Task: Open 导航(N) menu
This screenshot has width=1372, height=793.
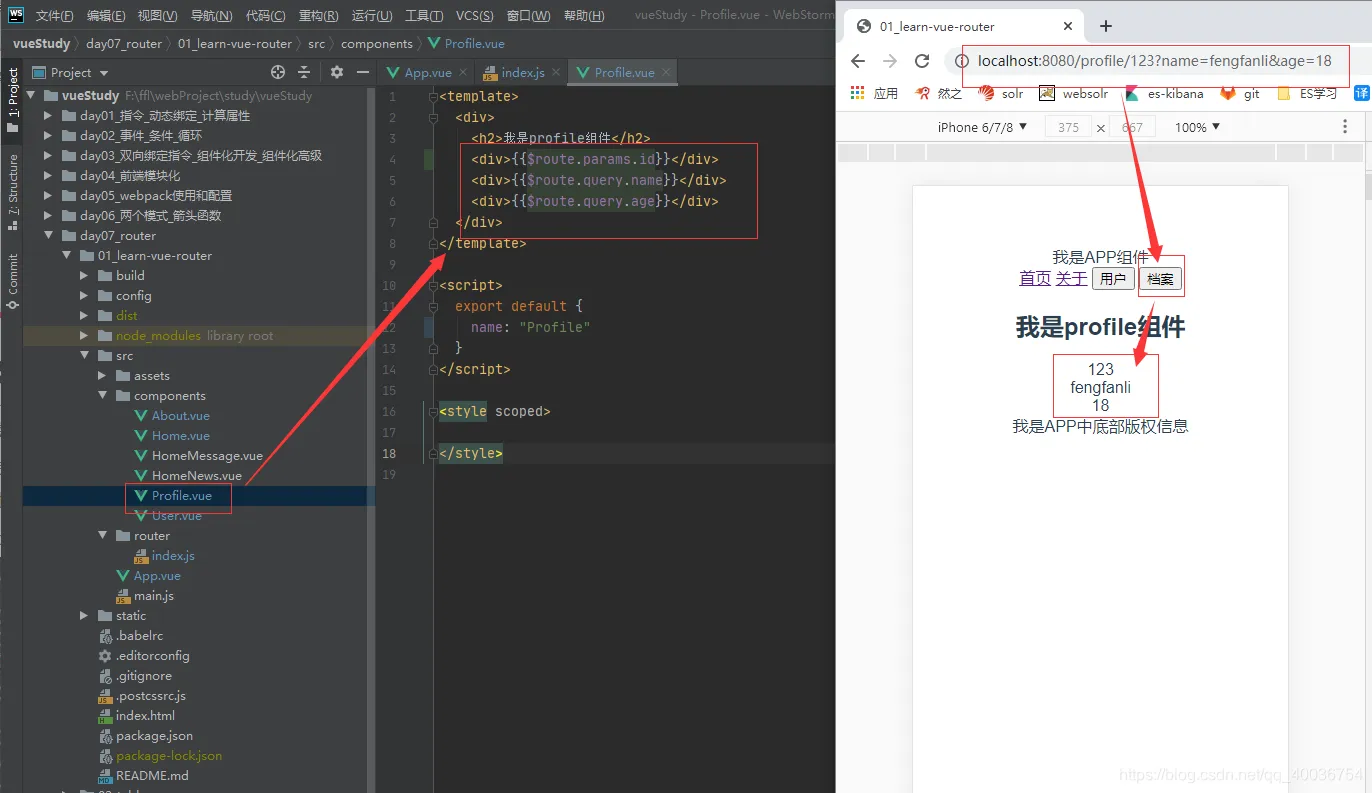Action: [x=211, y=16]
